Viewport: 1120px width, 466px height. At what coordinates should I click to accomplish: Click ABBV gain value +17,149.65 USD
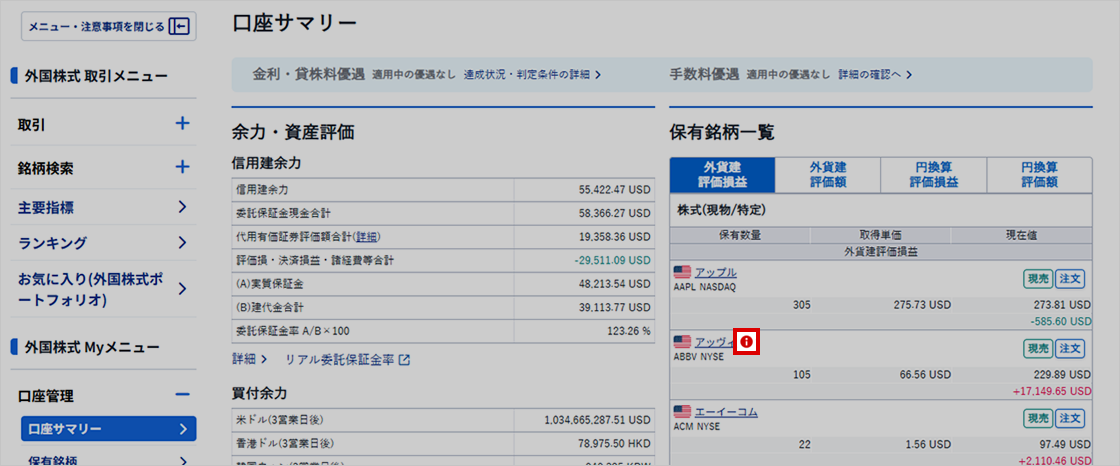point(1052,391)
